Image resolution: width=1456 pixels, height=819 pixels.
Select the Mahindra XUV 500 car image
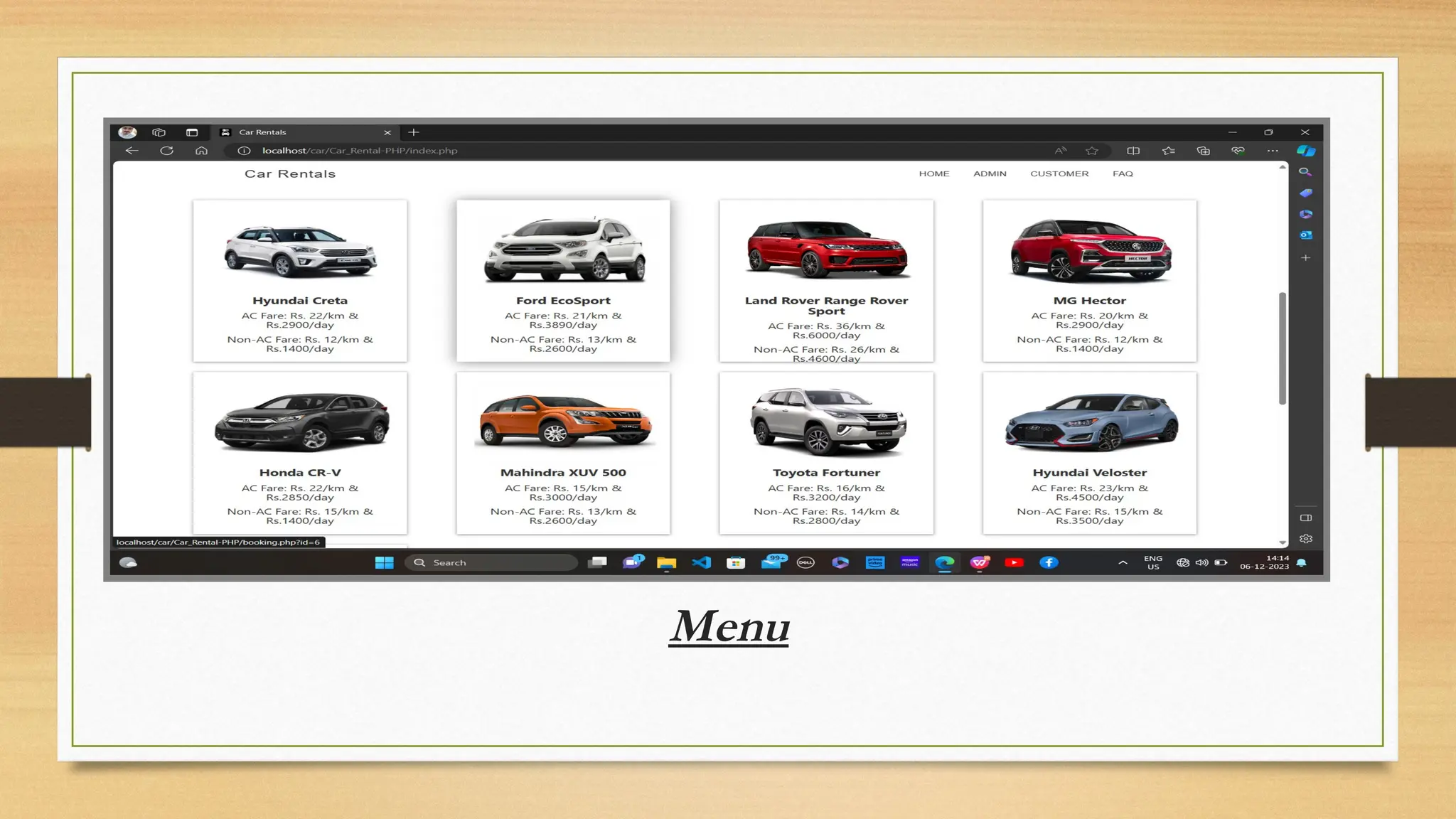[564, 420]
